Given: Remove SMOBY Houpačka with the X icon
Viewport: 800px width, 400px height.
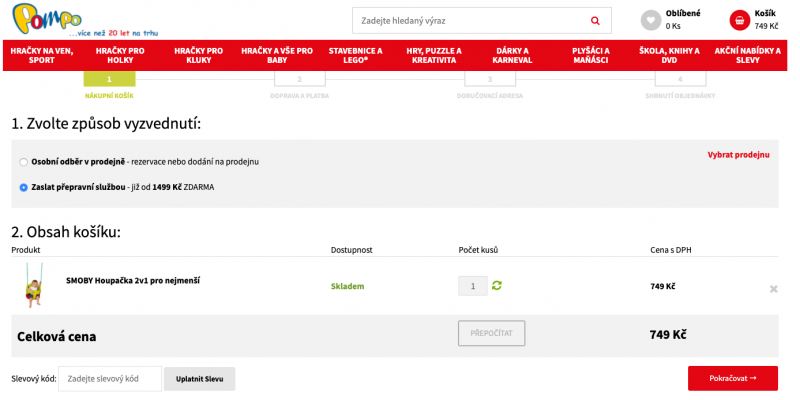Looking at the screenshot, I should click(x=773, y=289).
